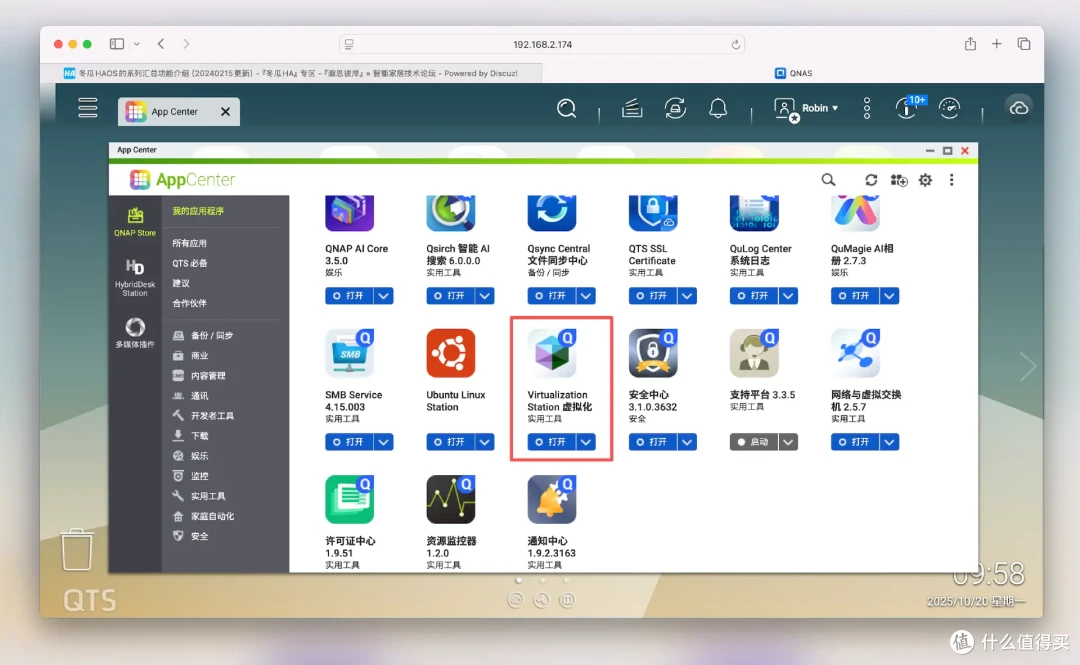The image size is (1080, 665).
Task: Select QNAP Store in the sidebar
Action: click(135, 222)
